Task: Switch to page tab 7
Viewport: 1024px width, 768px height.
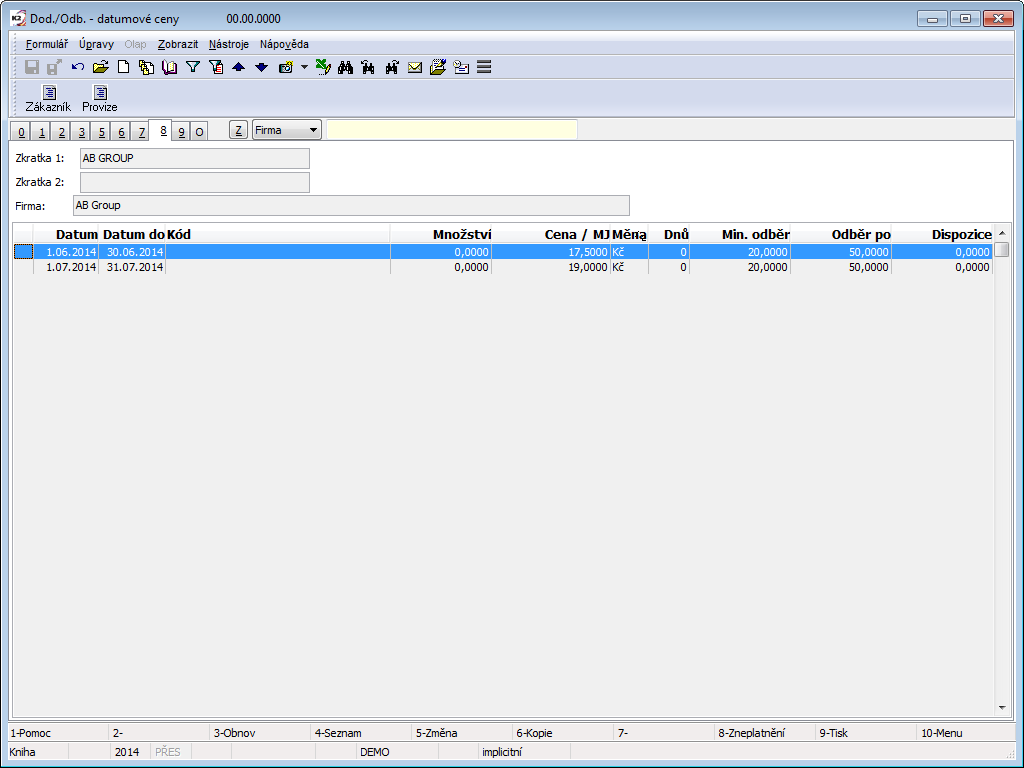Action: (141, 132)
